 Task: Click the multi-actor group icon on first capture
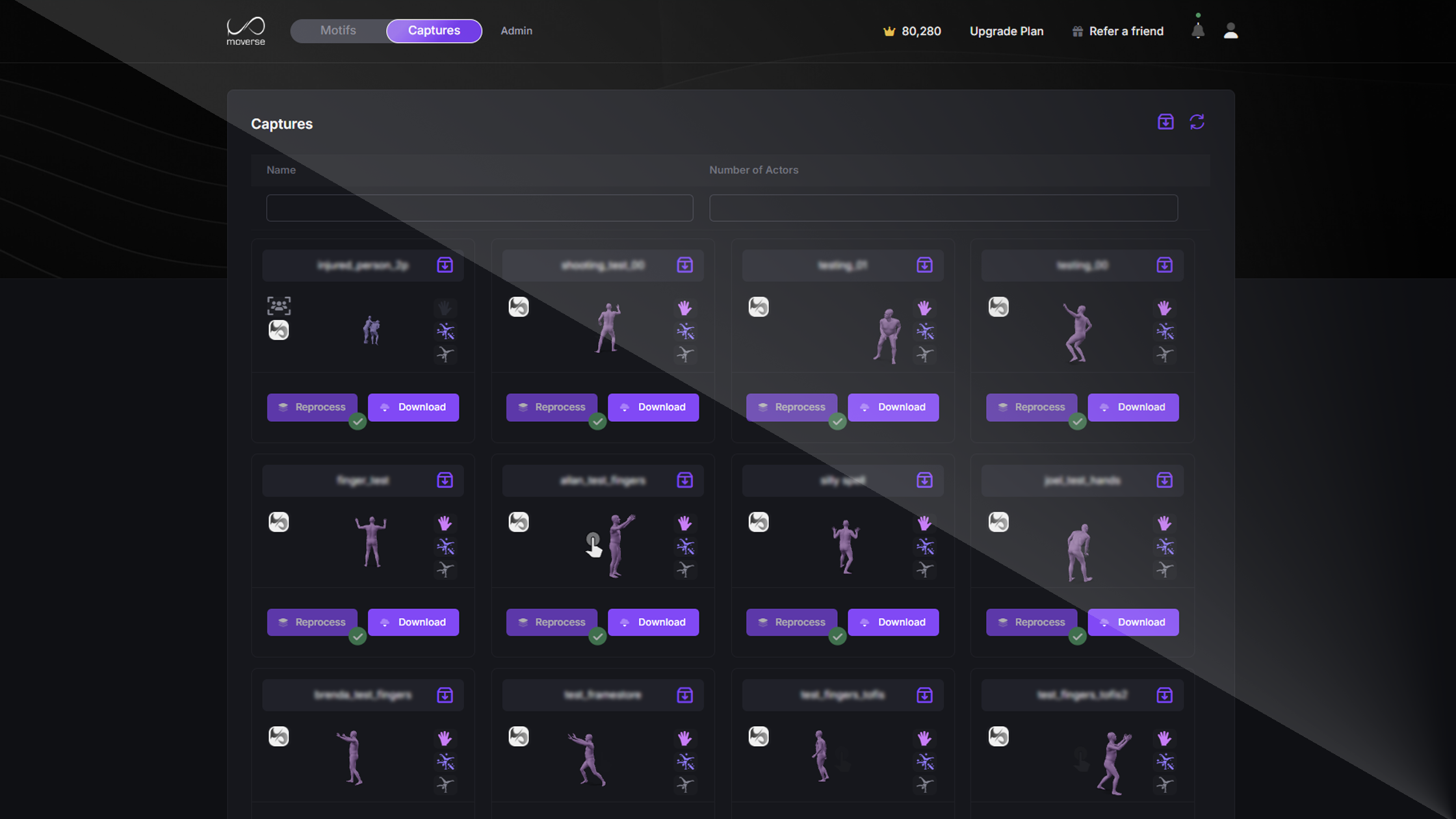point(279,305)
